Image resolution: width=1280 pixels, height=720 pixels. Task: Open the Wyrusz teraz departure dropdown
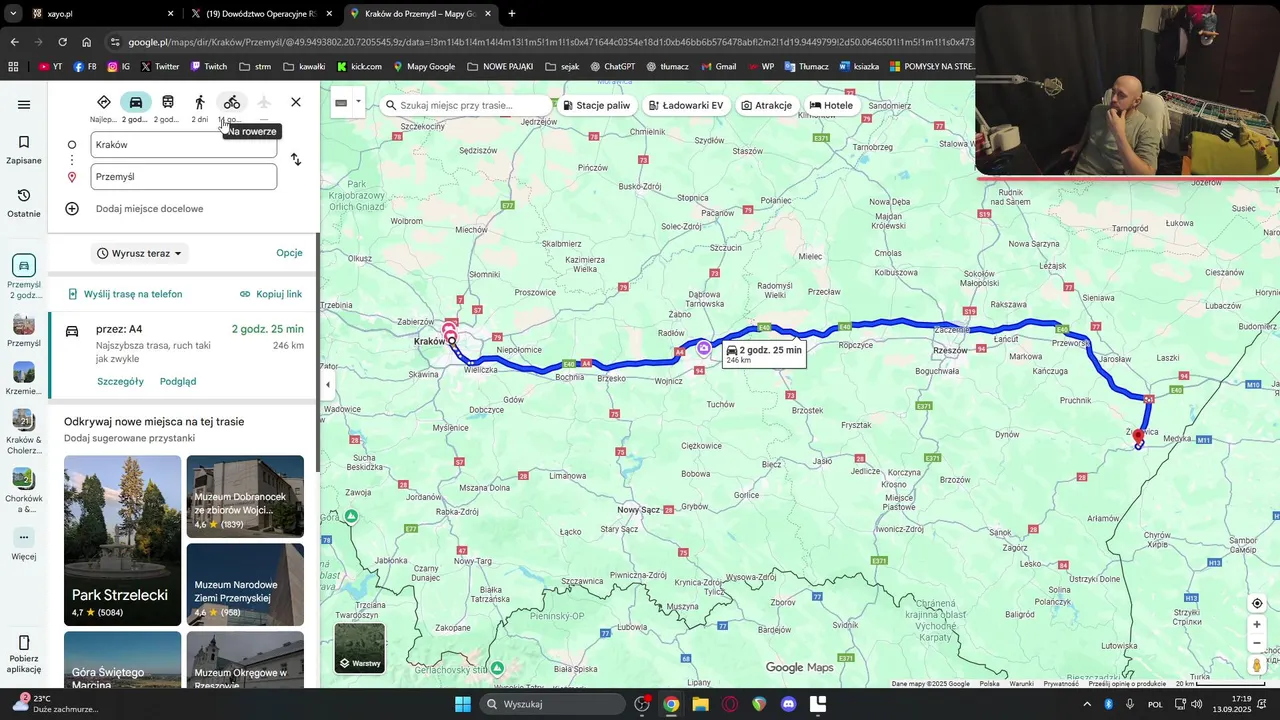click(139, 254)
